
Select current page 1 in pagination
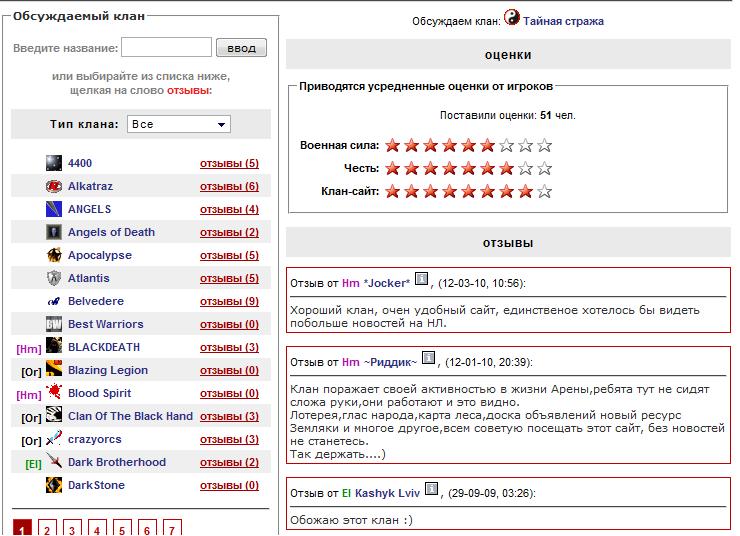click(x=22, y=528)
